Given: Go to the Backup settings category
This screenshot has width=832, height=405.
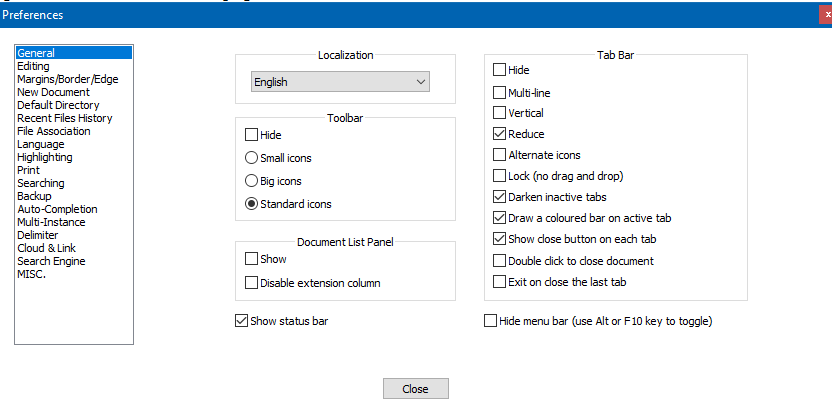Looking at the screenshot, I should [x=34, y=196].
